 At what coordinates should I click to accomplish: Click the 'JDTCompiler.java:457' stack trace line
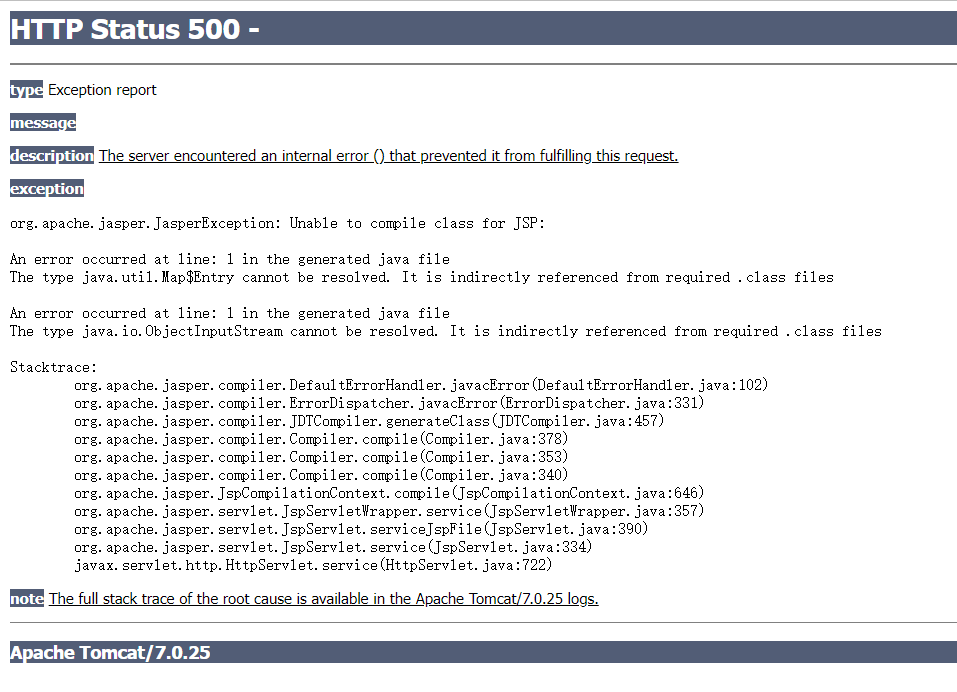[369, 421]
